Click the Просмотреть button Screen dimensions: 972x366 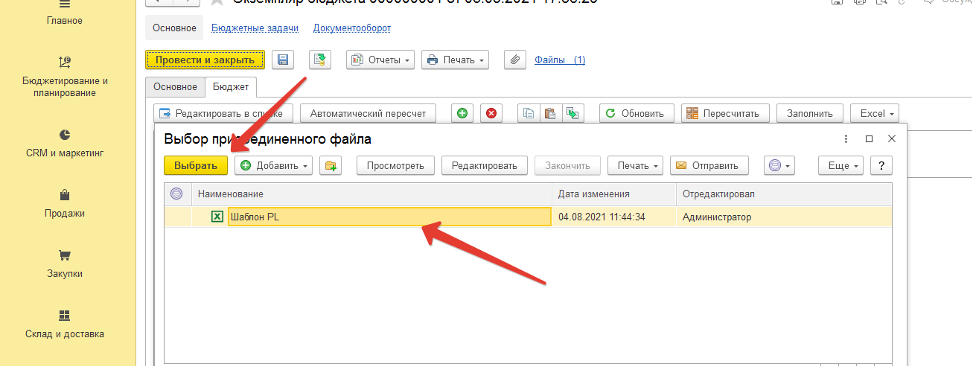click(395, 166)
